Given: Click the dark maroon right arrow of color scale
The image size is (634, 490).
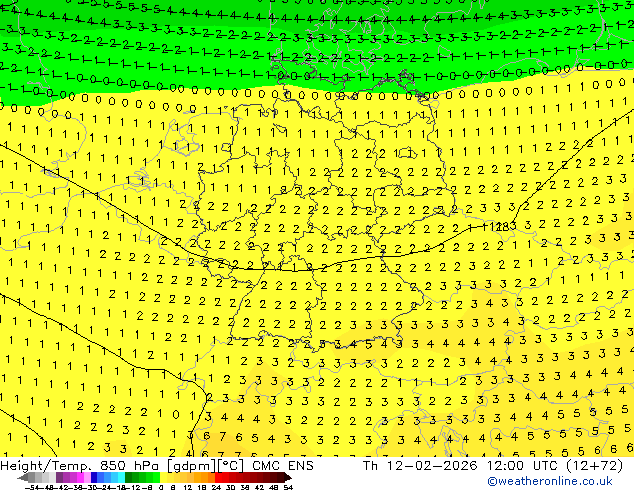Looking at the screenshot, I should click(x=287, y=477).
